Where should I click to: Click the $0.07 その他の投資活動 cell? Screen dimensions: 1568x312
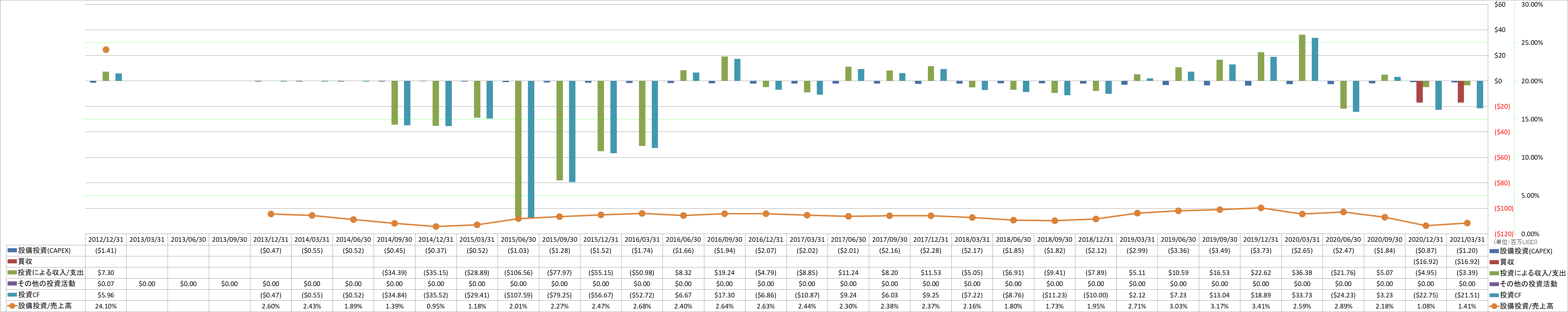coord(106,283)
